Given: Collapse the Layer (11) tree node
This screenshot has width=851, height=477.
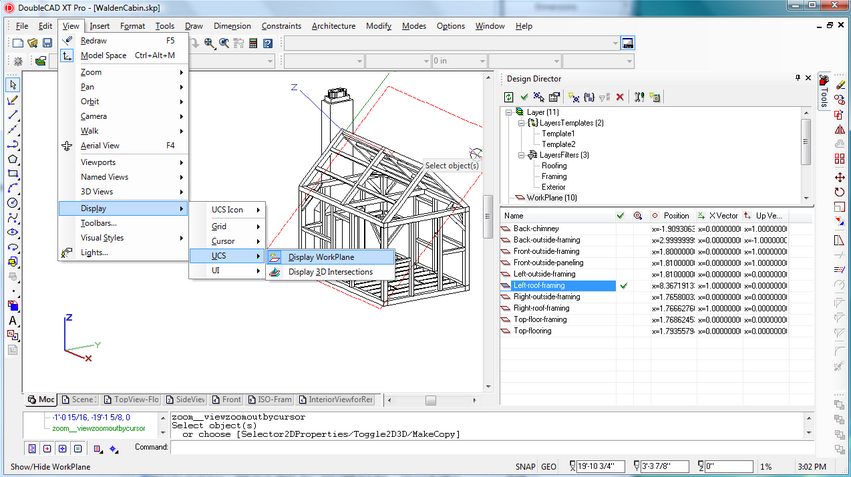Looking at the screenshot, I should [509, 112].
